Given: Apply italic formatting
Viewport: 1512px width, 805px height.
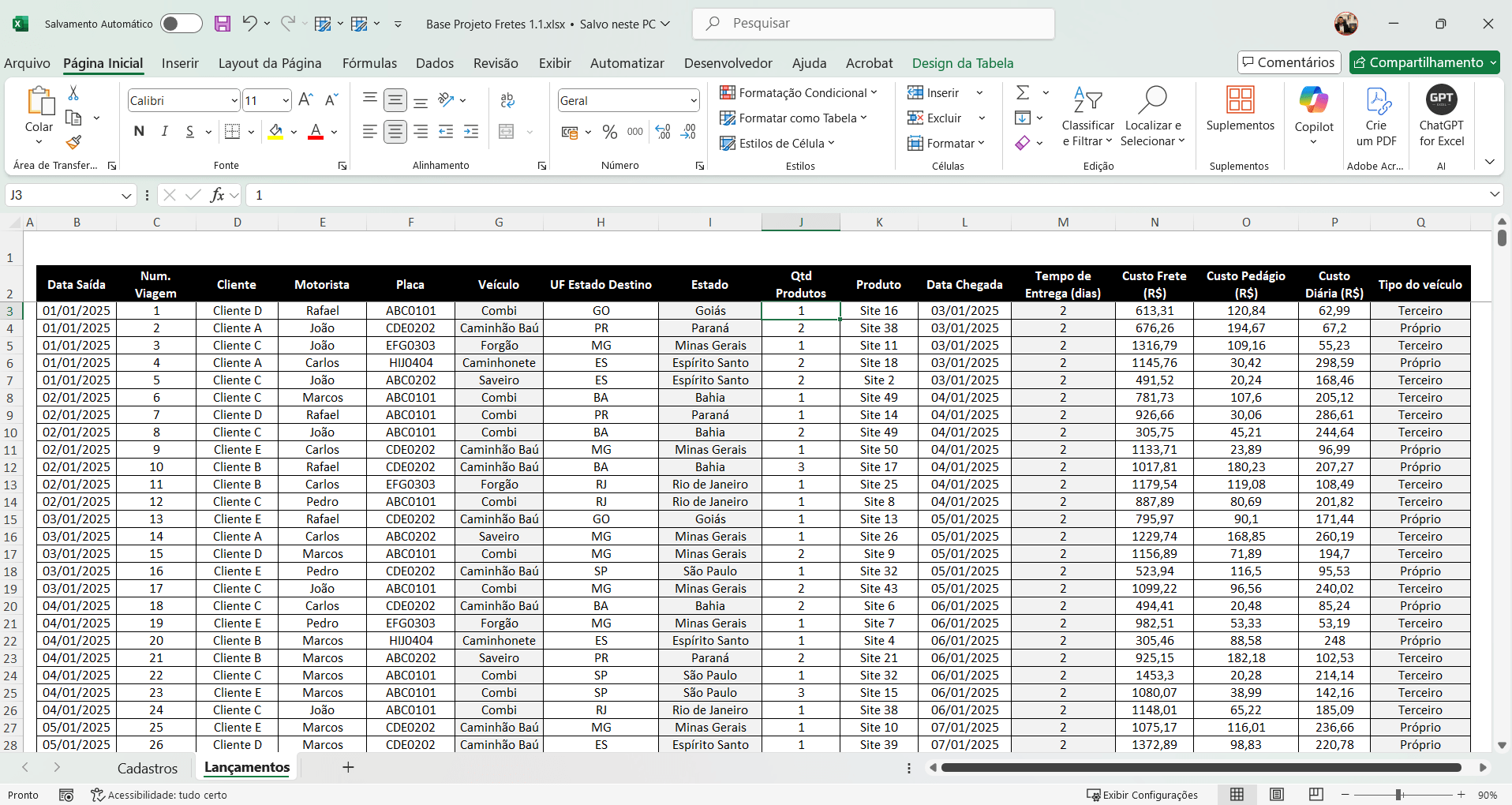Looking at the screenshot, I should tap(164, 131).
